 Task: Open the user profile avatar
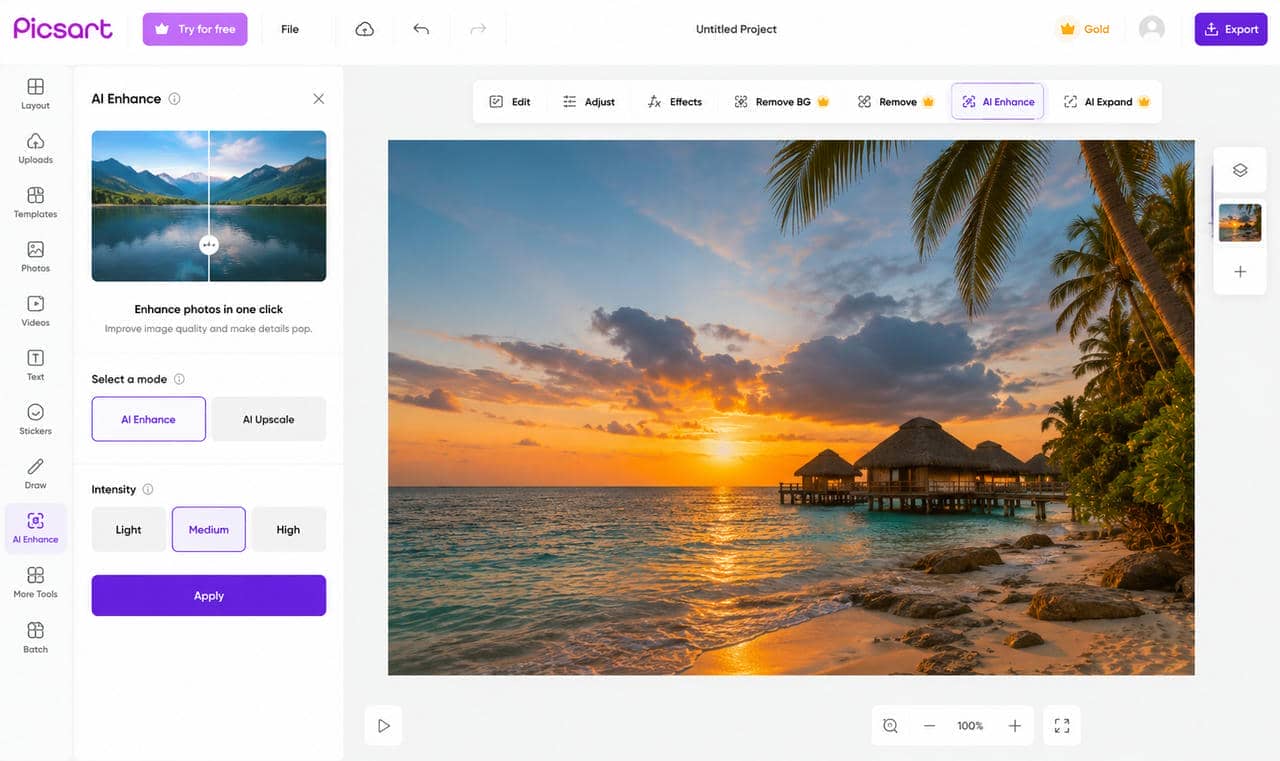pyautogui.click(x=1152, y=29)
